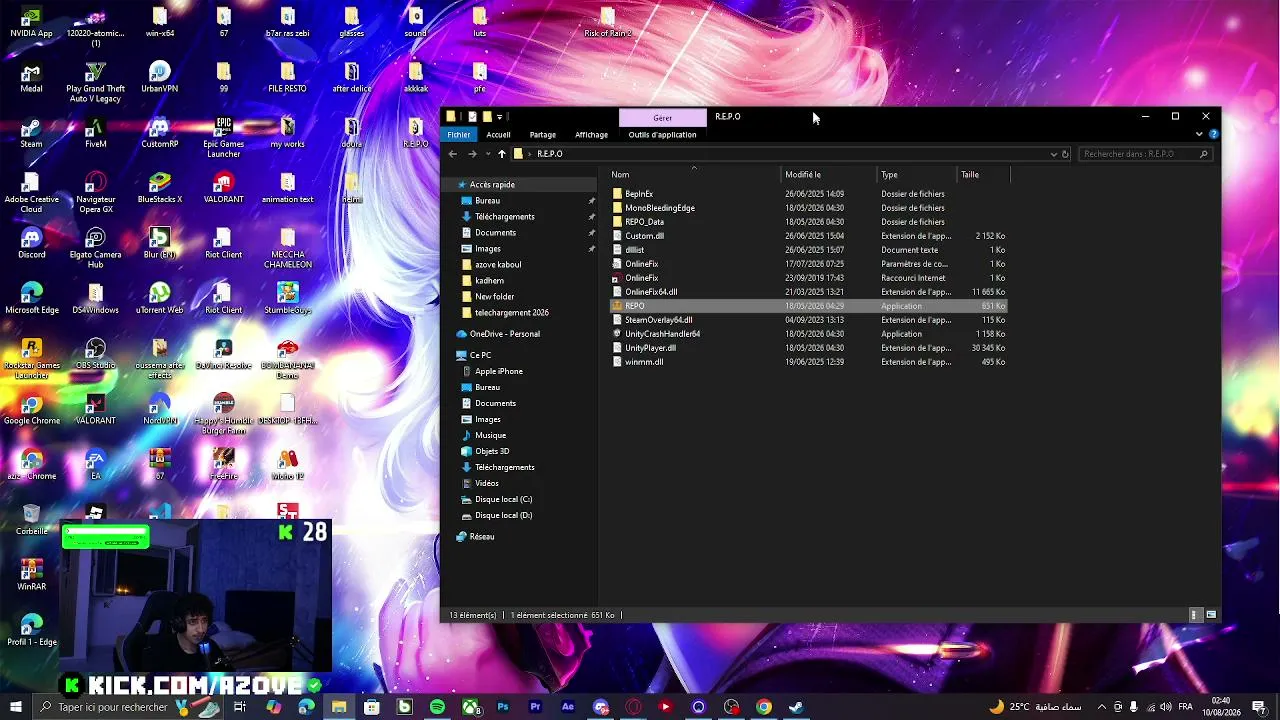Click the R.E.P.O address bar path
Image resolution: width=1280 pixels, height=720 pixels.
coord(549,154)
